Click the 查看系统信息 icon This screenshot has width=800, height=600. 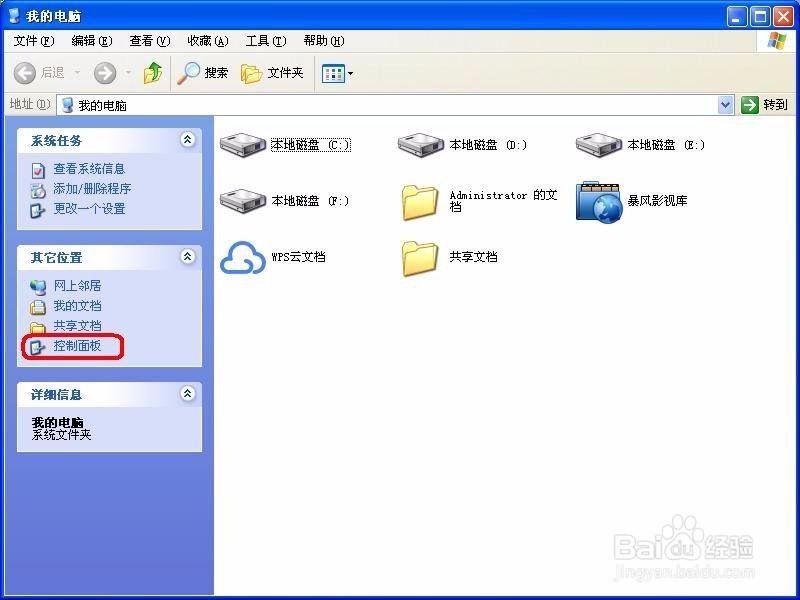point(38,170)
